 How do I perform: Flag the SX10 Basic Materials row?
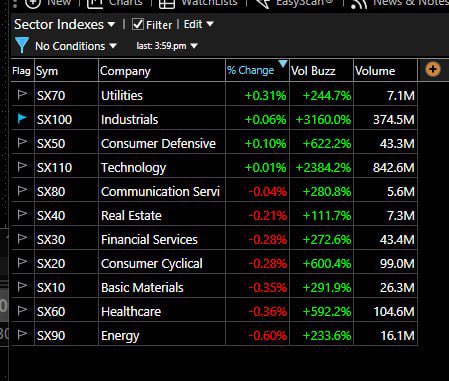click(22, 287)
